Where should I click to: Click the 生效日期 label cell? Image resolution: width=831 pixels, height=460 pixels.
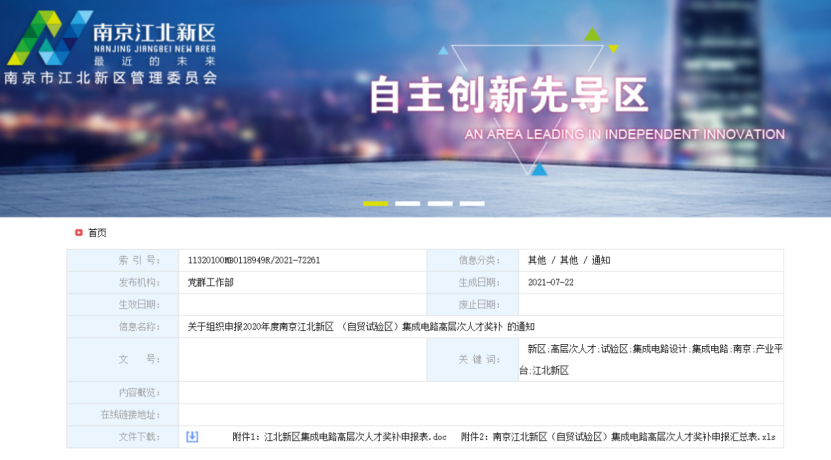[x=123, y=305]
